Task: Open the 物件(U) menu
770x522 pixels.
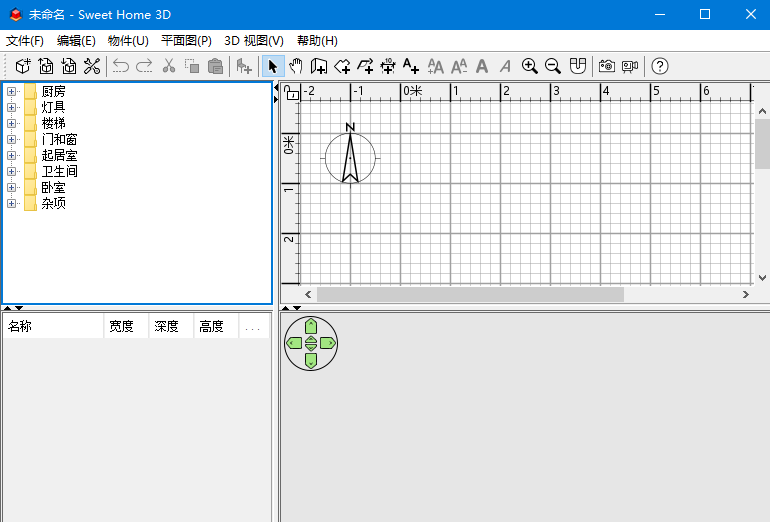Action: [x=128, y=41]
